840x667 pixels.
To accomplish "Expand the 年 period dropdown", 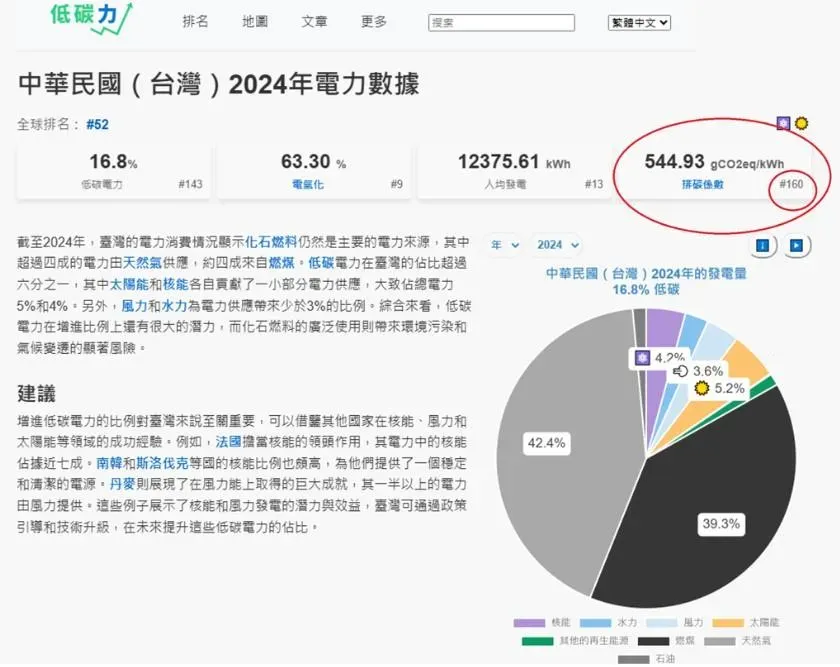I will click(505, 245).
